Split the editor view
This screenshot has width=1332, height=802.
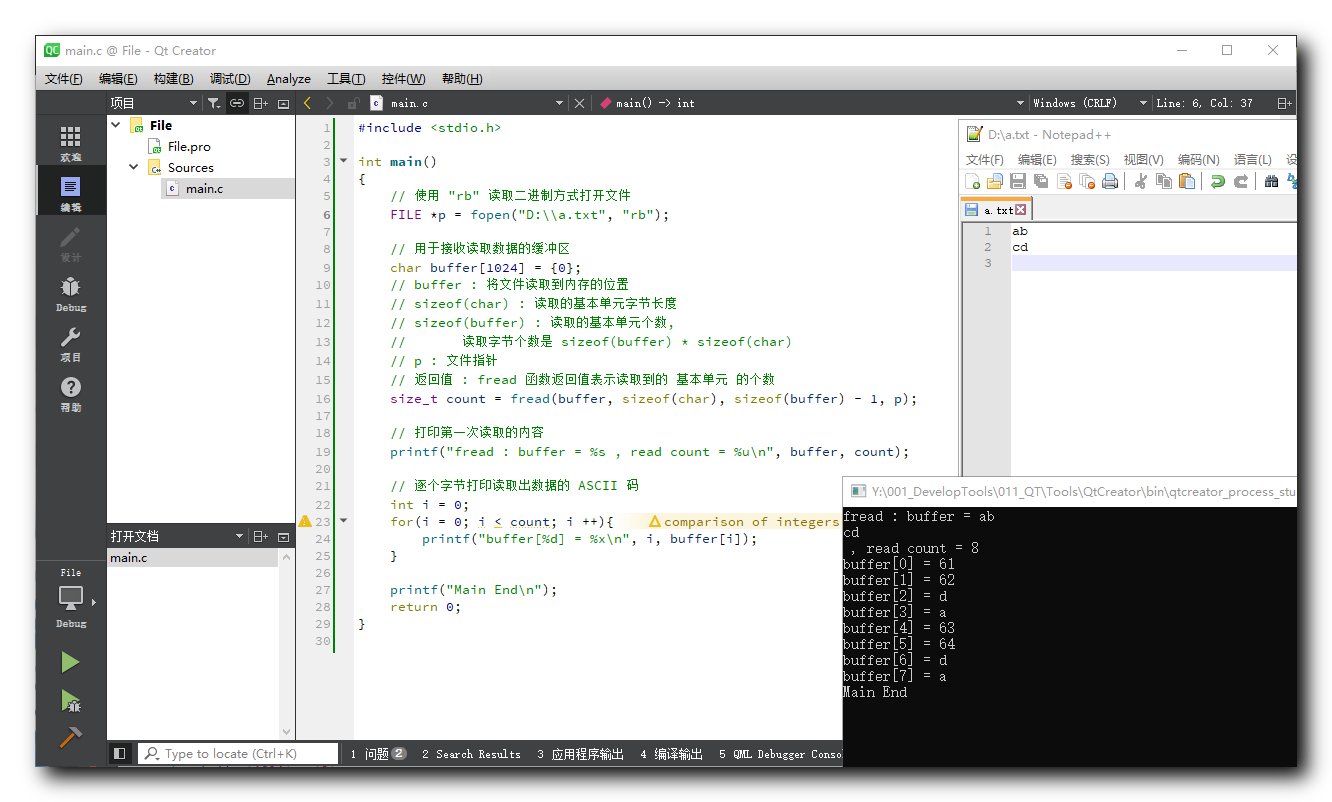(1284, 103)
